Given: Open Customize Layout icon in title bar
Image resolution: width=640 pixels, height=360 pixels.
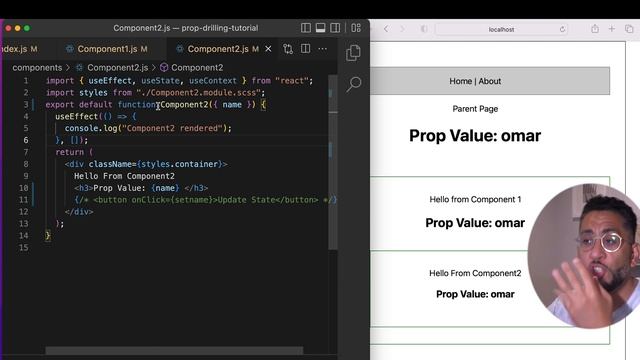Looking at the screenshot, I should click(356, 28).
